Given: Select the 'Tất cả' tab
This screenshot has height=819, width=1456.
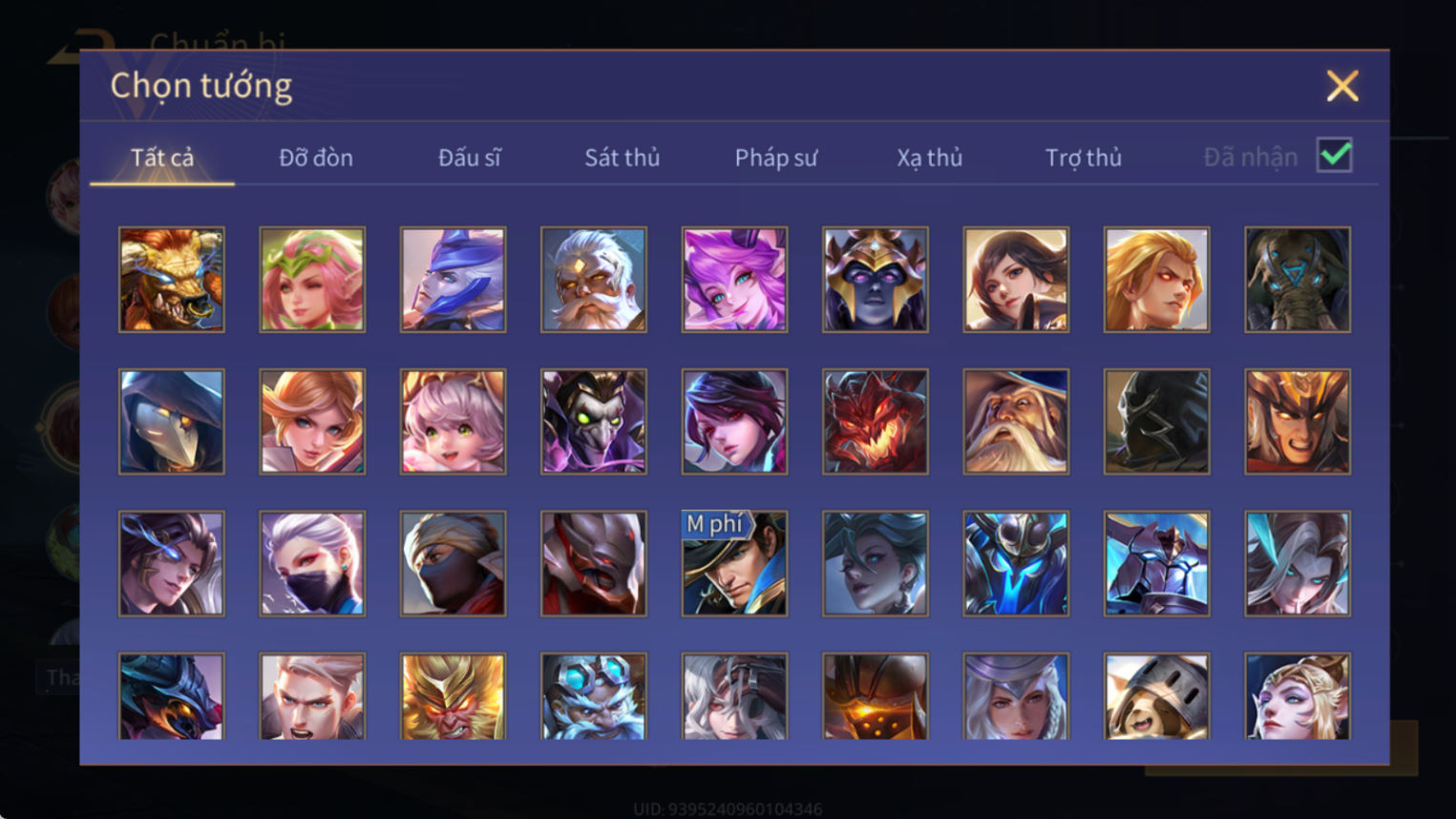Looking at the screenshot, I should tap(162, 157).
